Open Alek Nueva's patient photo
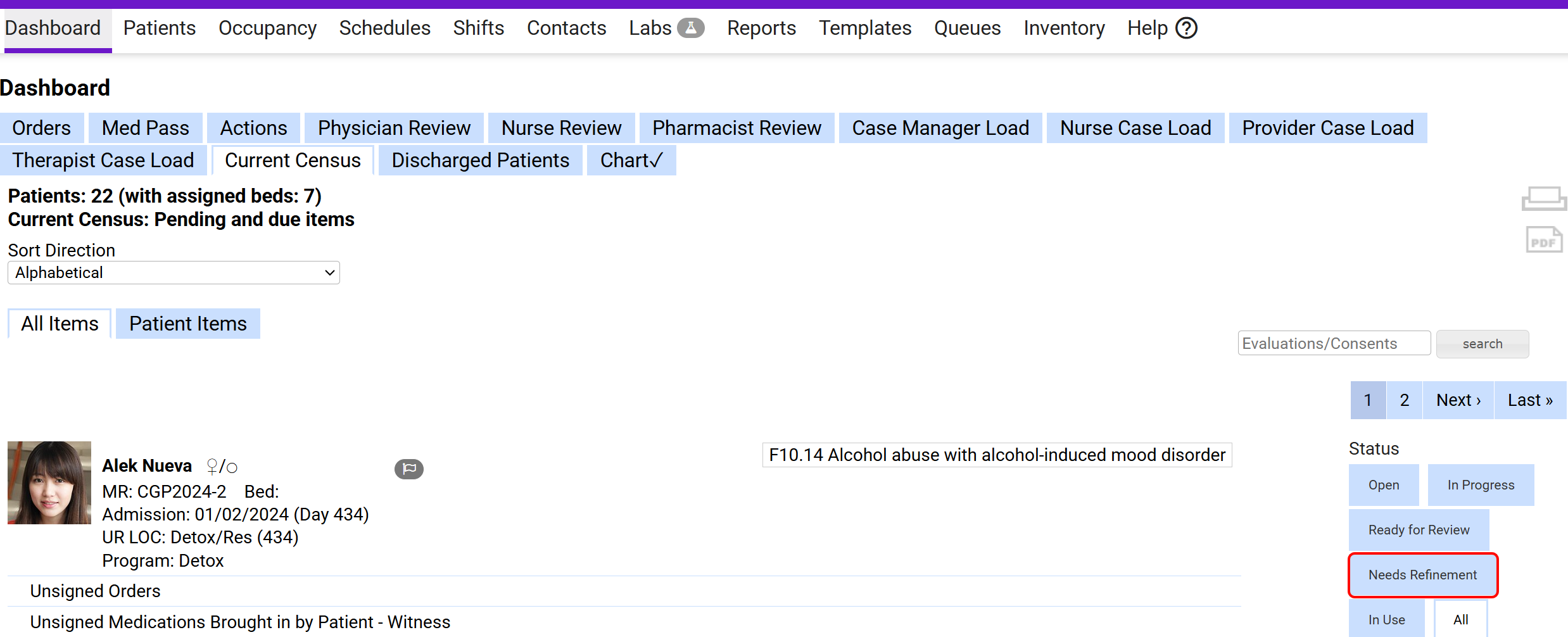 (49, 482)
